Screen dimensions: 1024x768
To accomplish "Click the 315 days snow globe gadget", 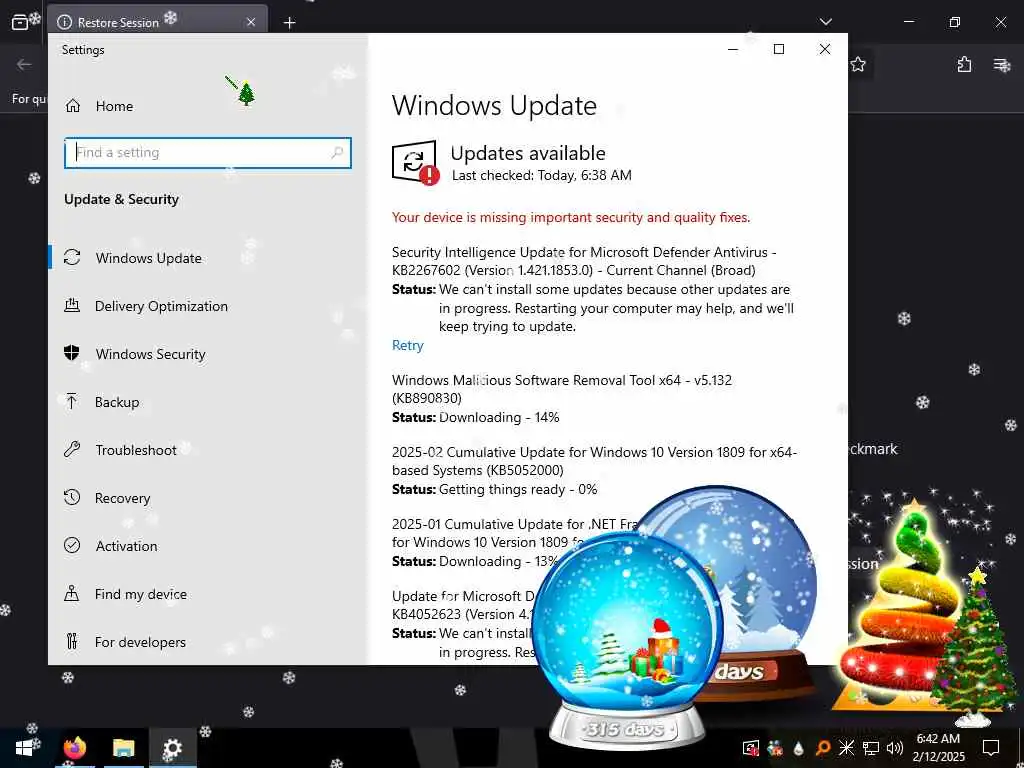I will pos(627,640).
